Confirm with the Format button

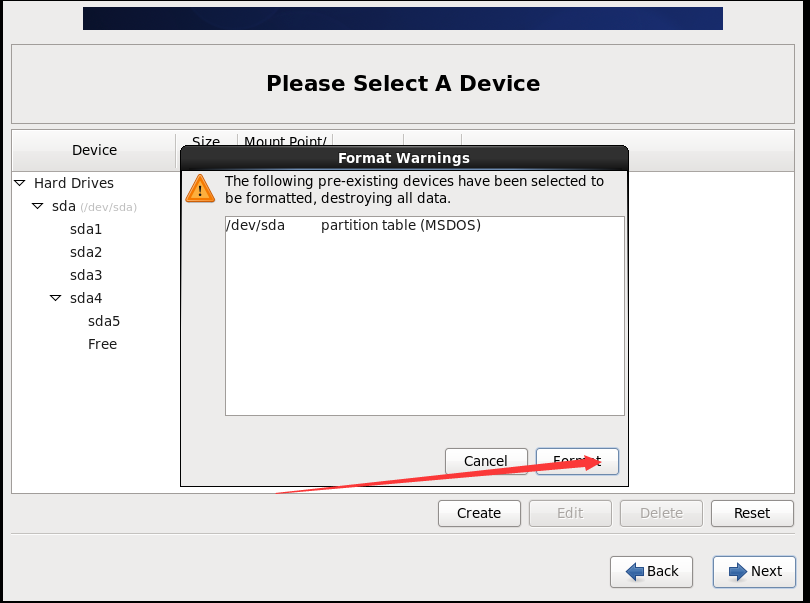coord(577,461)
